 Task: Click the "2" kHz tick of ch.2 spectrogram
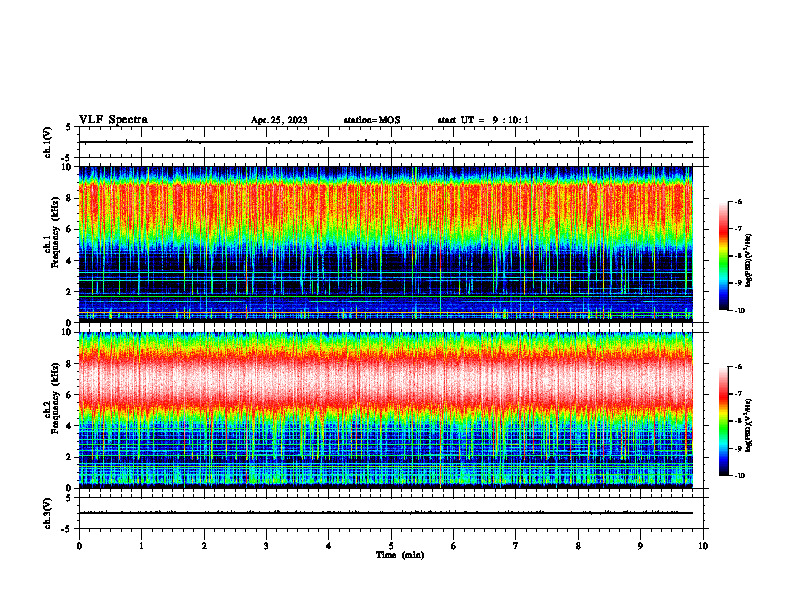point(70,457)
